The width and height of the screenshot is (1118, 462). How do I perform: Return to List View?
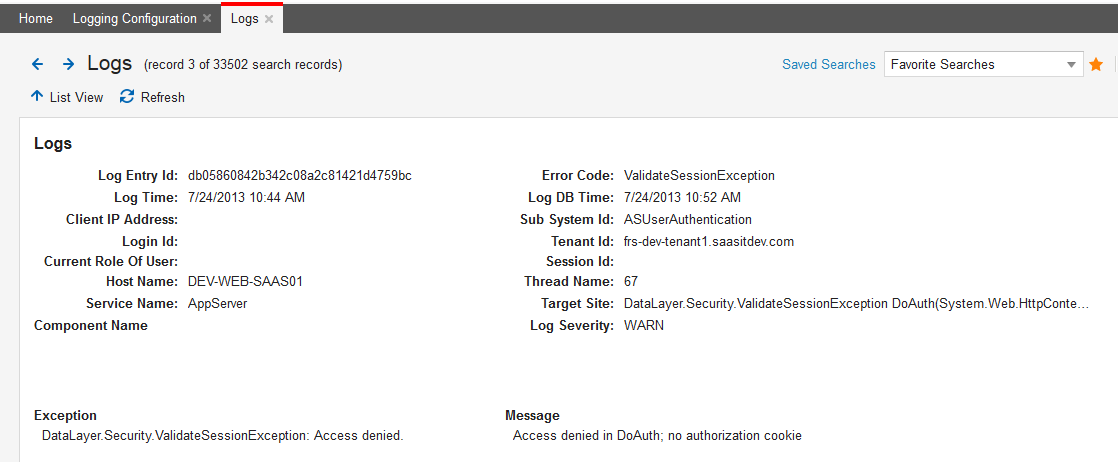point(67,97)
